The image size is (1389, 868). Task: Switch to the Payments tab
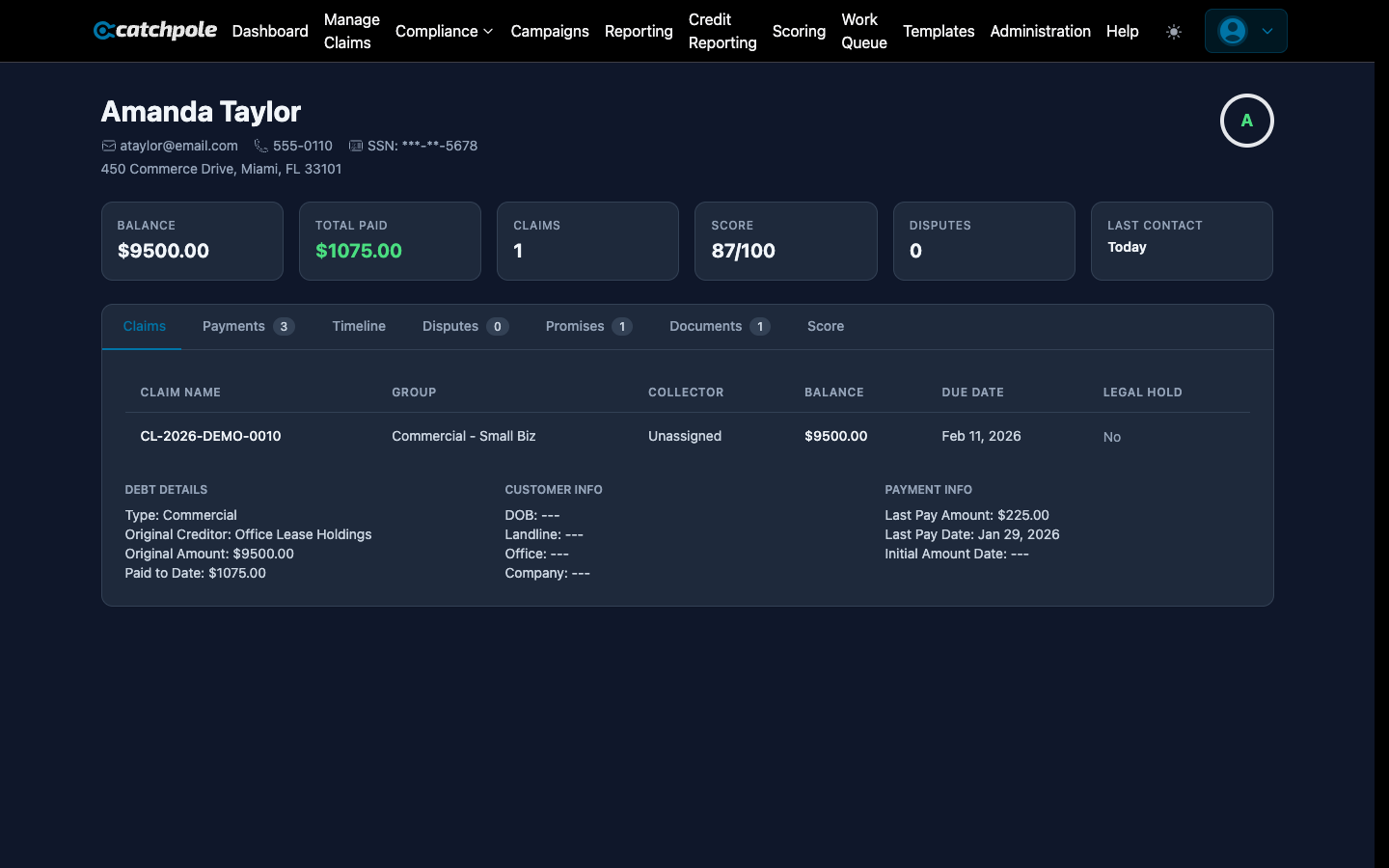(232, 326)
